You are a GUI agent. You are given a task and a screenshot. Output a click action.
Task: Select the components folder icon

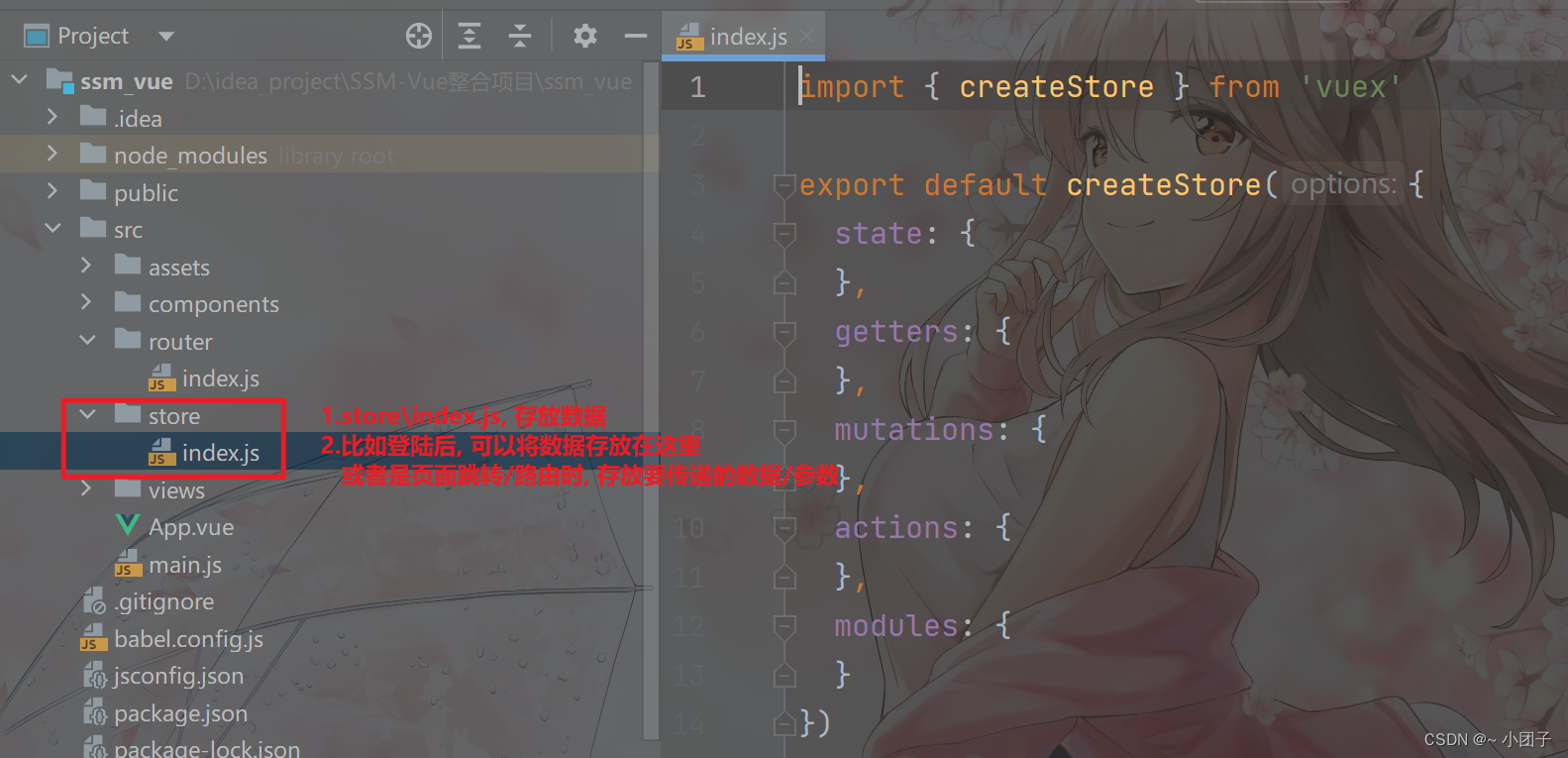coord(128,301)
